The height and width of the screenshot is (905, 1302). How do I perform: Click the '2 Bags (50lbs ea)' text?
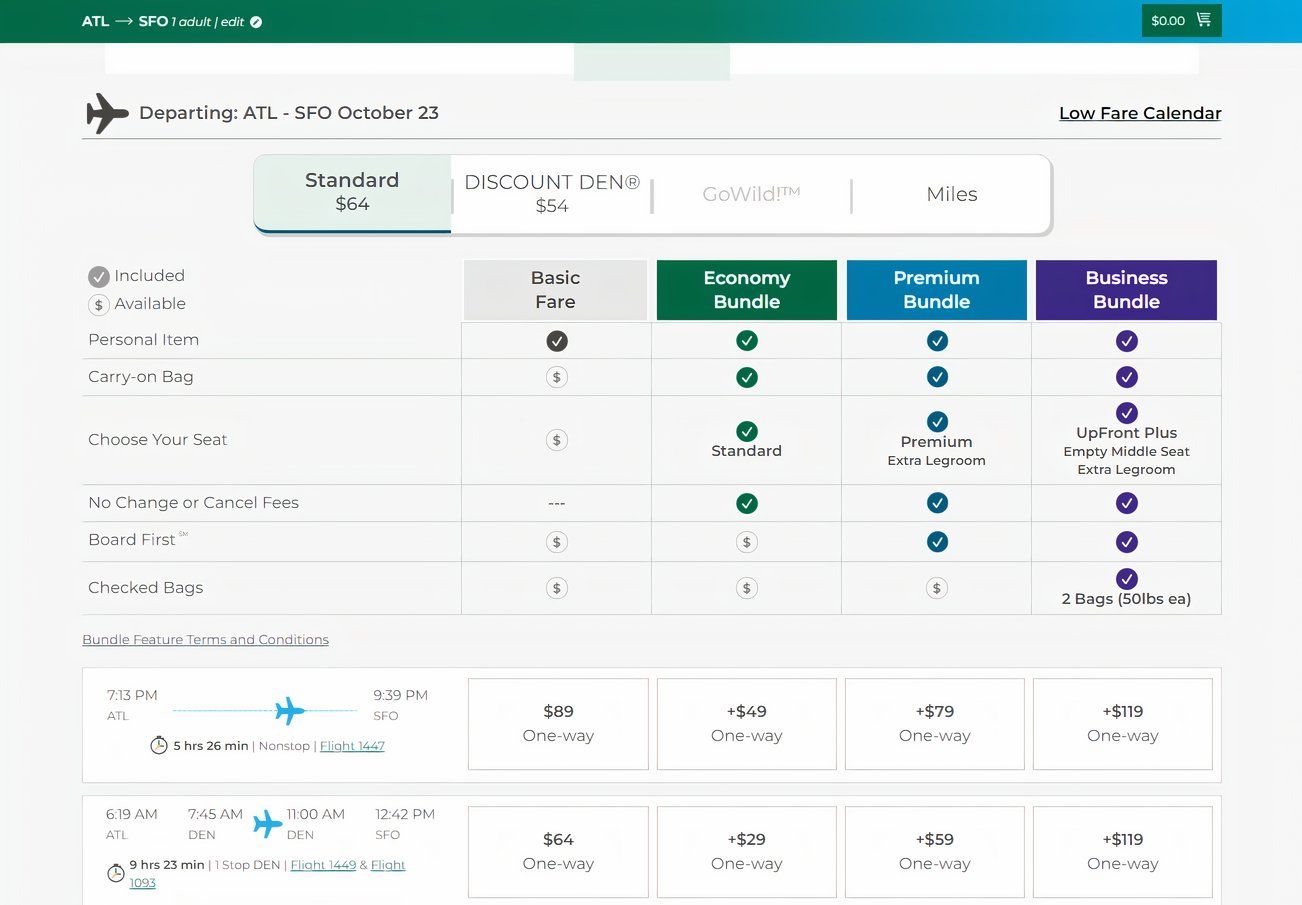[1126, 600]
